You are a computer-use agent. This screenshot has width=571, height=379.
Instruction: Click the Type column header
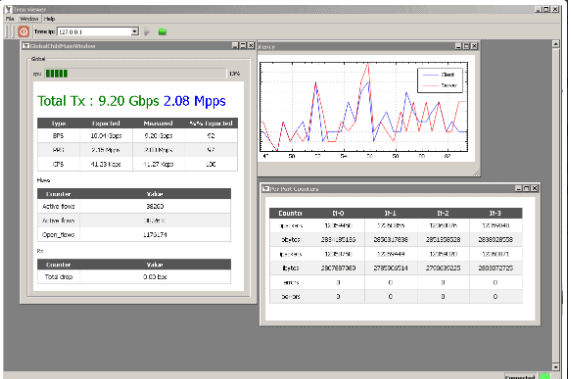58,123
